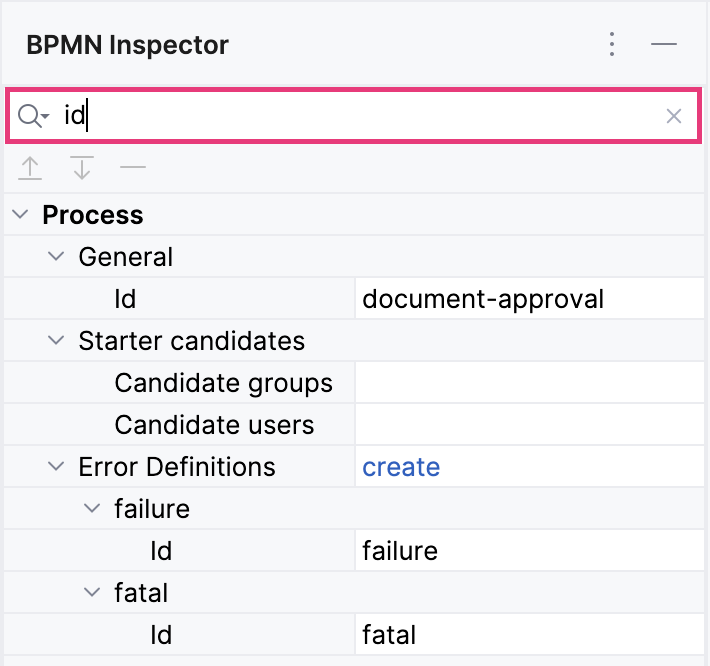The height and width of the screenshot is (666, 710).
Task: Open the BPMN Inspector options menu
Action: tap(612, 45)
